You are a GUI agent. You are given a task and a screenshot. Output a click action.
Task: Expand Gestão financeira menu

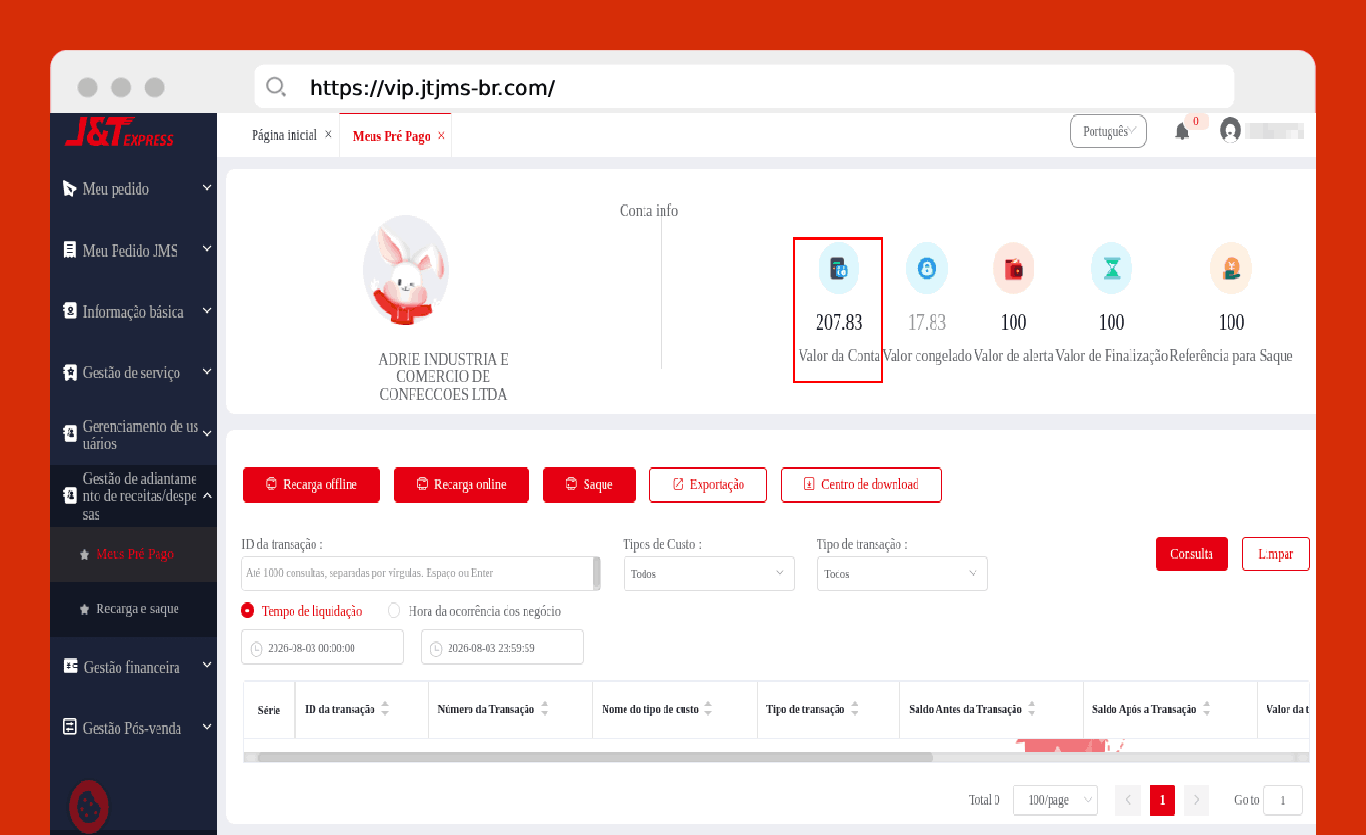click(x=207, y=665)
